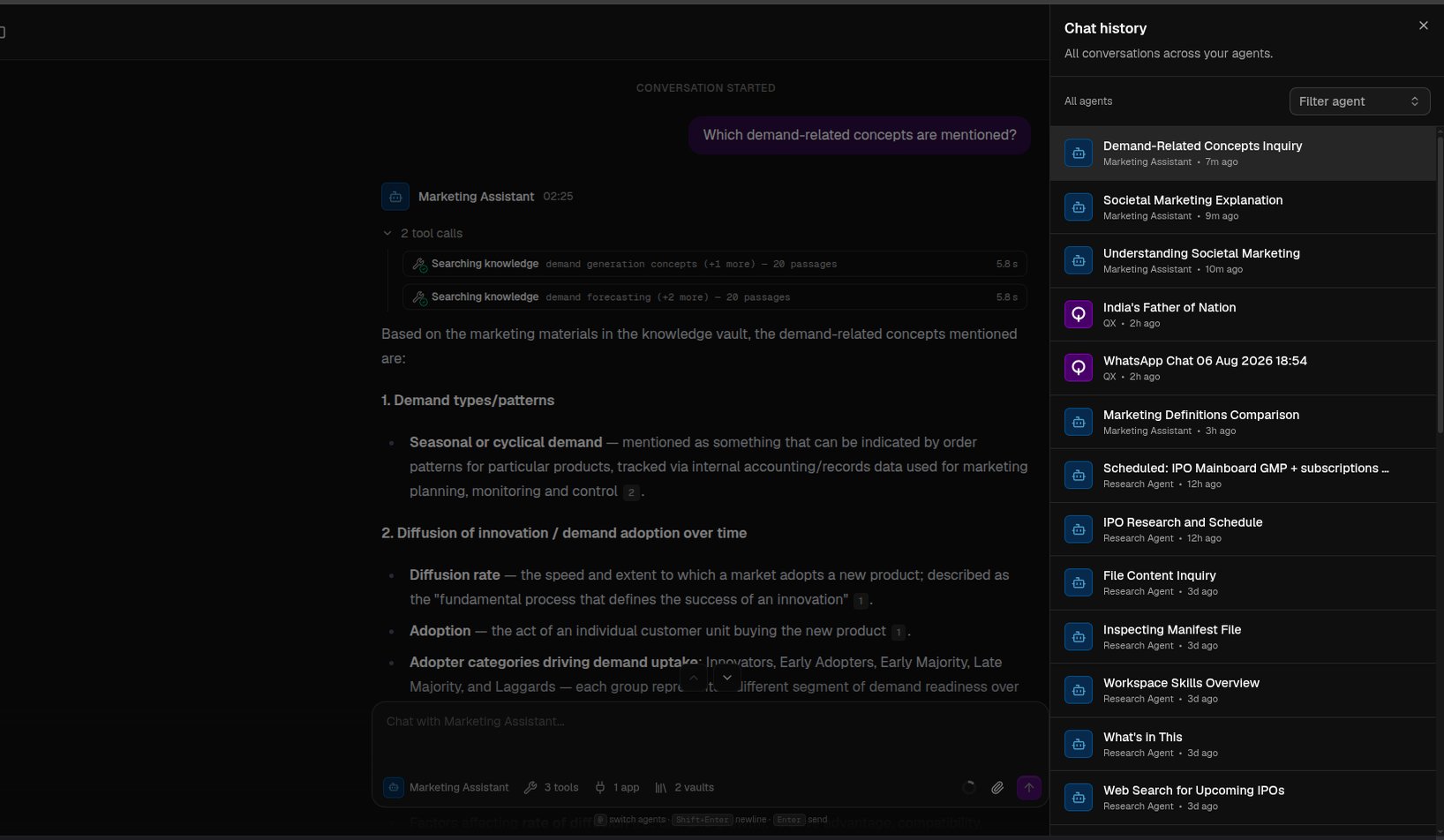The image size is (1444, 840).
Task: Click the robot icon beside Marketing Definitions Comparison
Action: tap(1079, 422)
